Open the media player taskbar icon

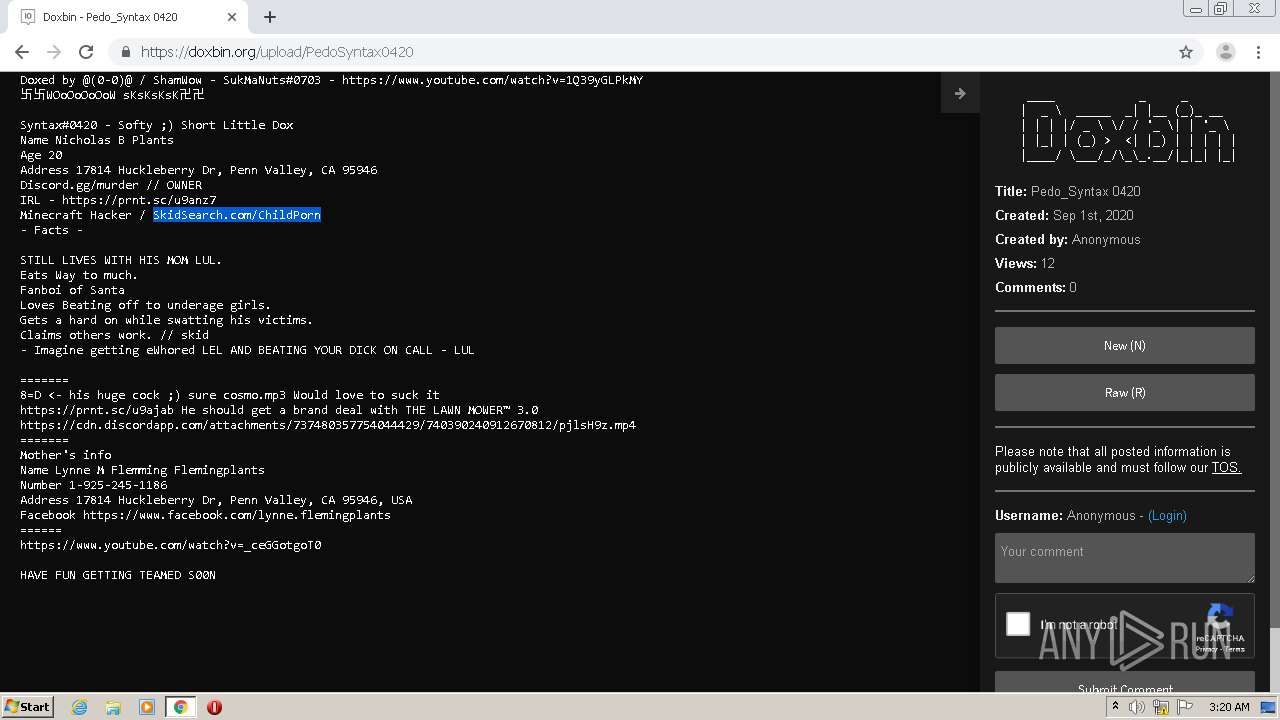tap(147, 707)
